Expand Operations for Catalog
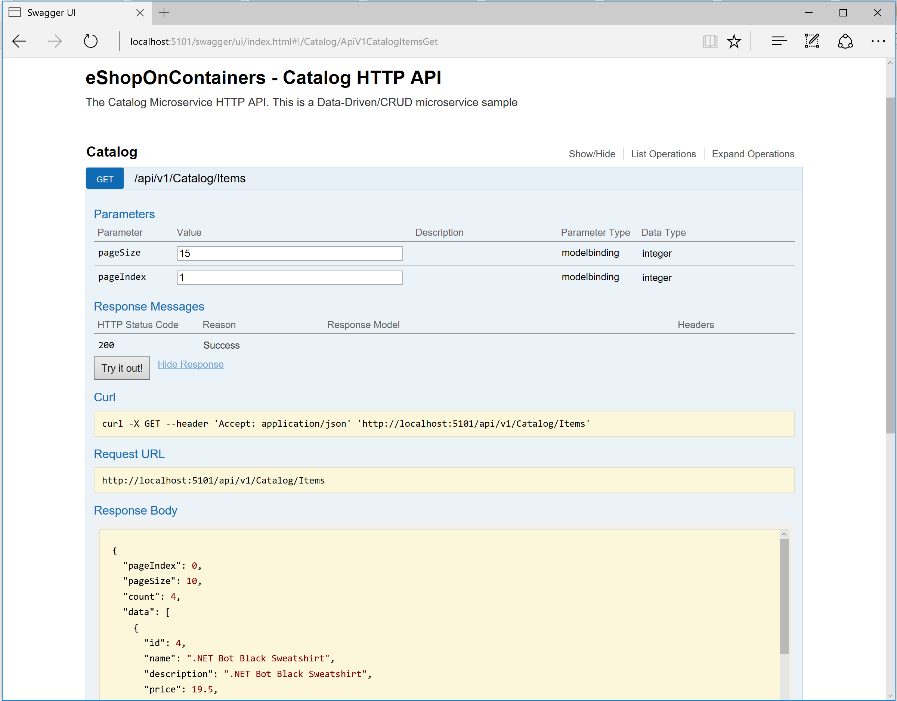The image size is (897, 701). click(x=753, y=154)
